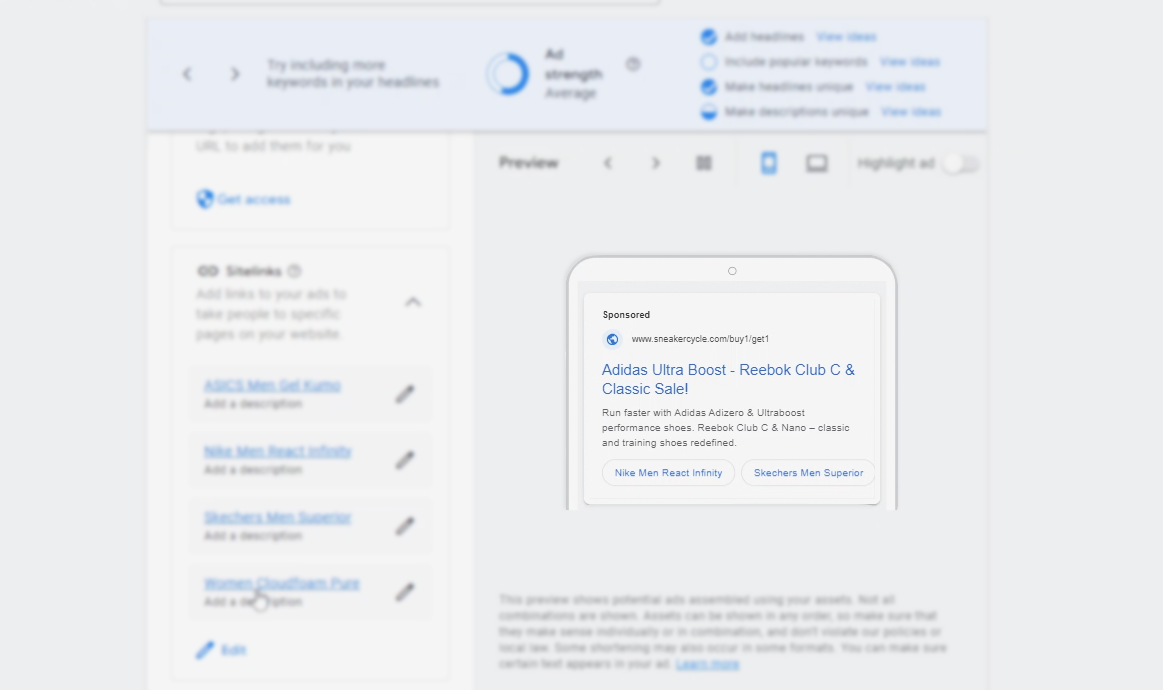Show next ad strength suggestion
Image resolution: width=1163 pixels, height=690 pixels.
coord(235,74)
